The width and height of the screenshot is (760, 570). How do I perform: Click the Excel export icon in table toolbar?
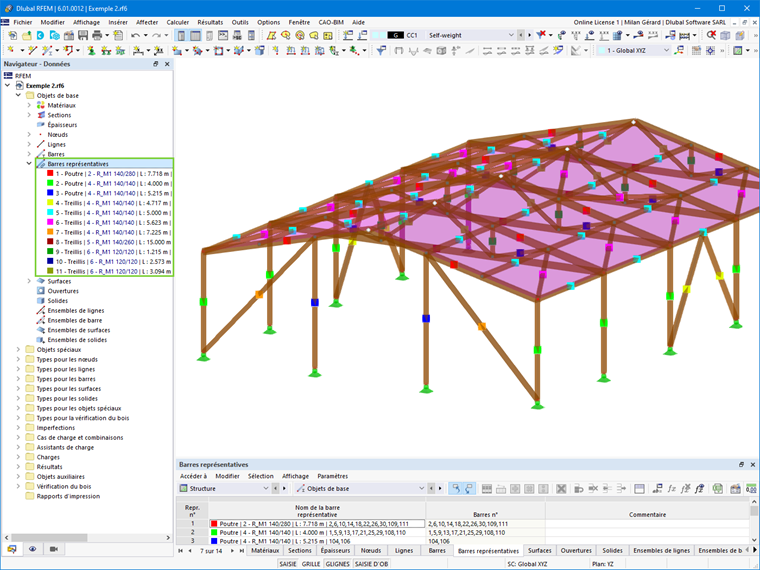tap(717, 489)
